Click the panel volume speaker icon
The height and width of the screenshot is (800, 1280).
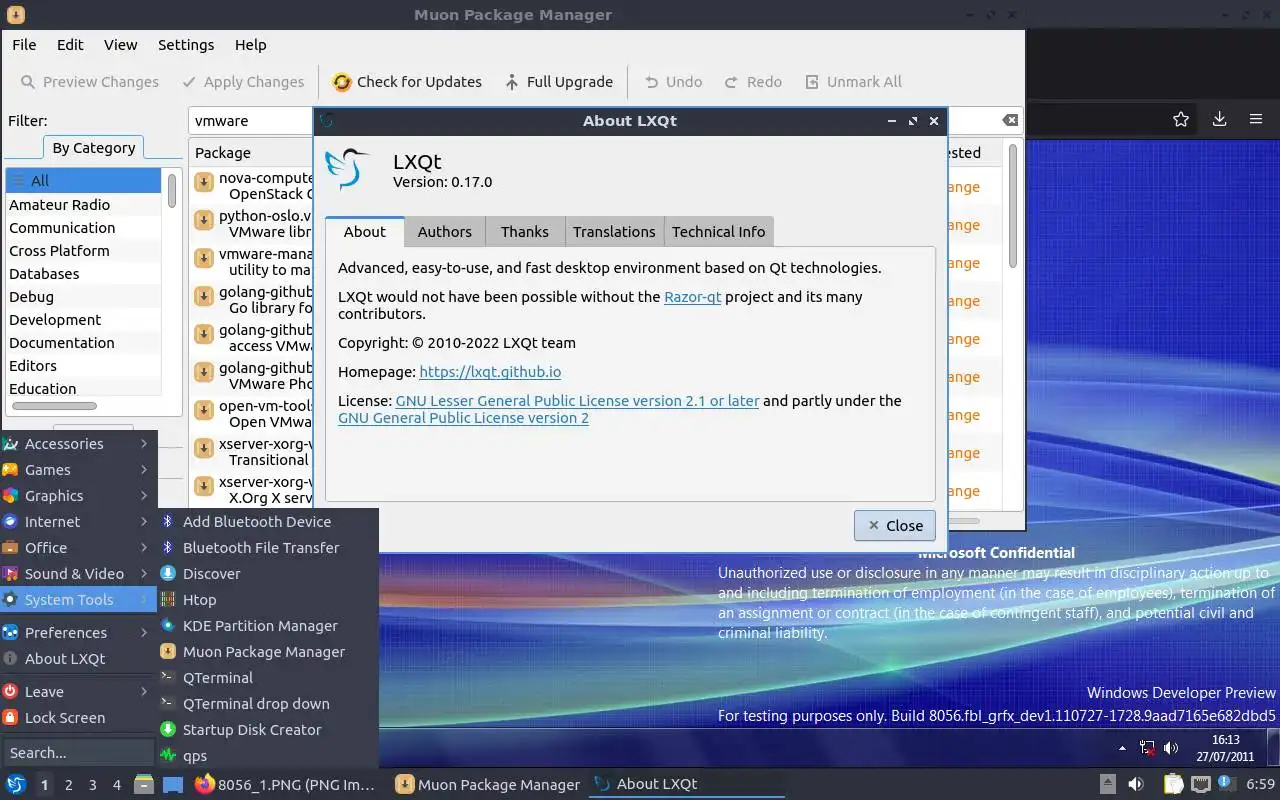tap(1136, 784)
